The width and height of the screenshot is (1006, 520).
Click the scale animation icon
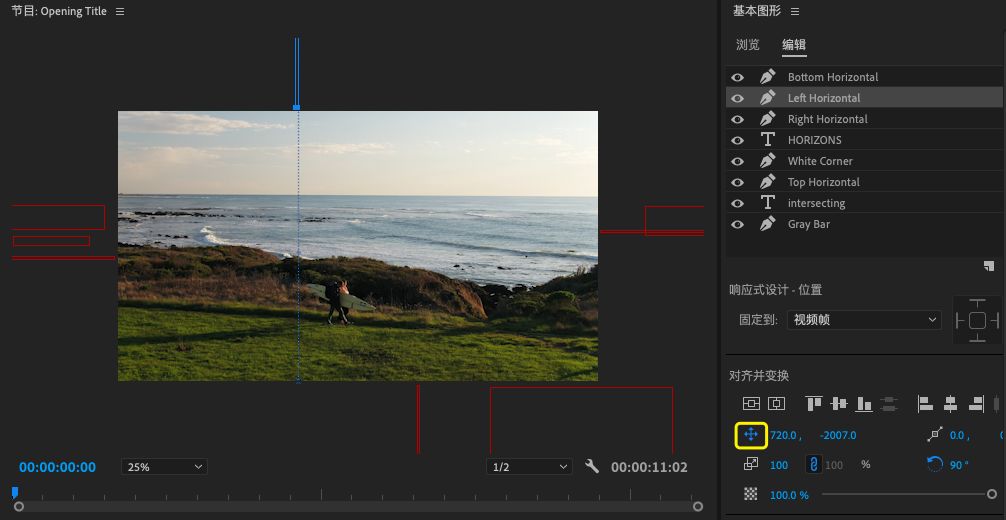[751, 464]
